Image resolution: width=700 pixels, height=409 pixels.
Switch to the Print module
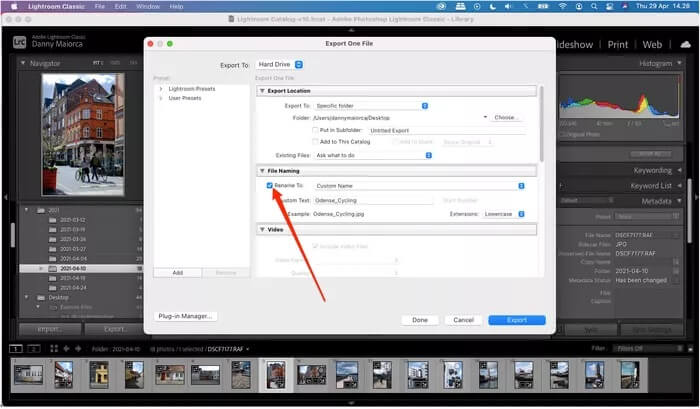pos(617,45)
